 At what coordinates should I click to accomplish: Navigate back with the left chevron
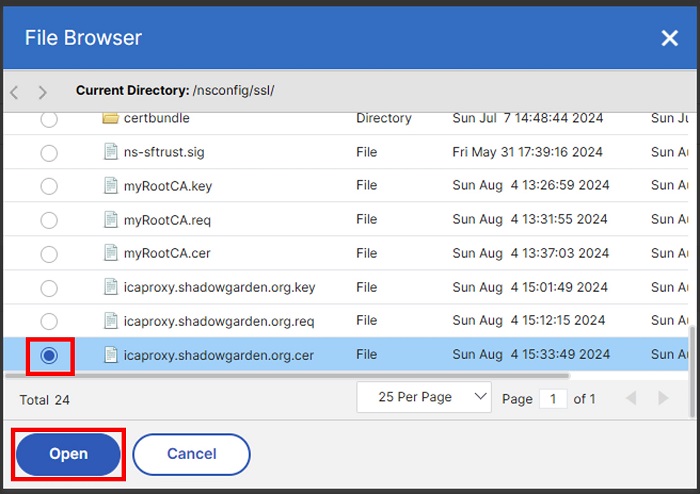(14, 92)
